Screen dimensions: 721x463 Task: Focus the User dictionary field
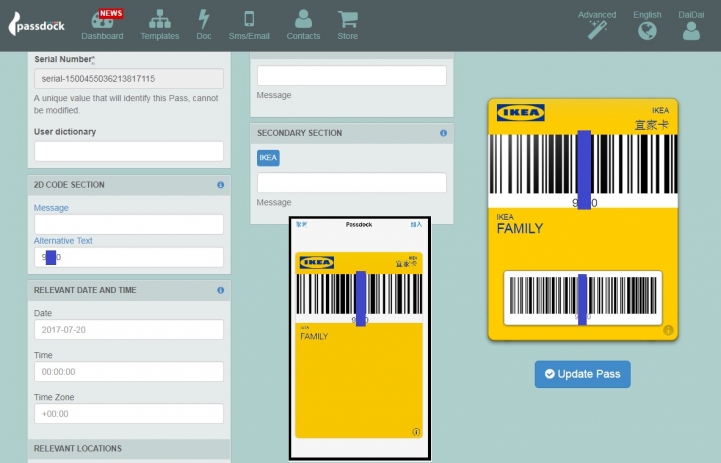tap(129, 151)
